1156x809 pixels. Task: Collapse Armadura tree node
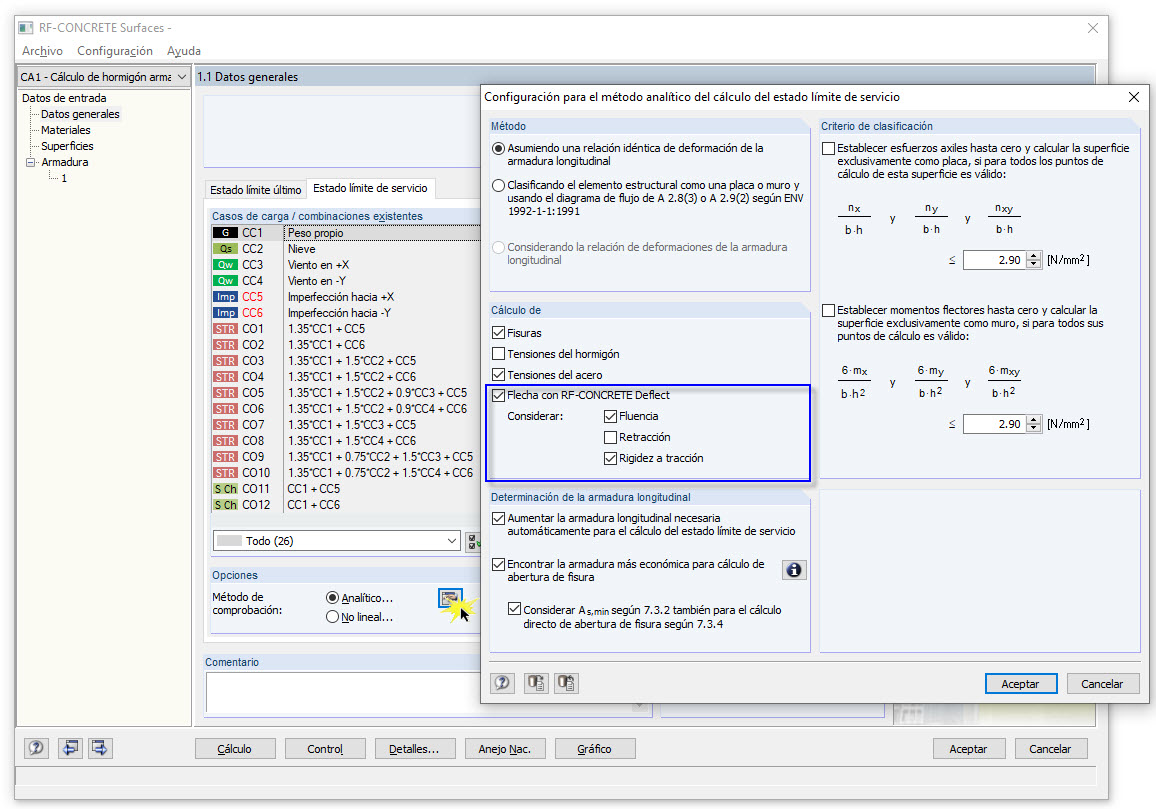coord(30,162)
